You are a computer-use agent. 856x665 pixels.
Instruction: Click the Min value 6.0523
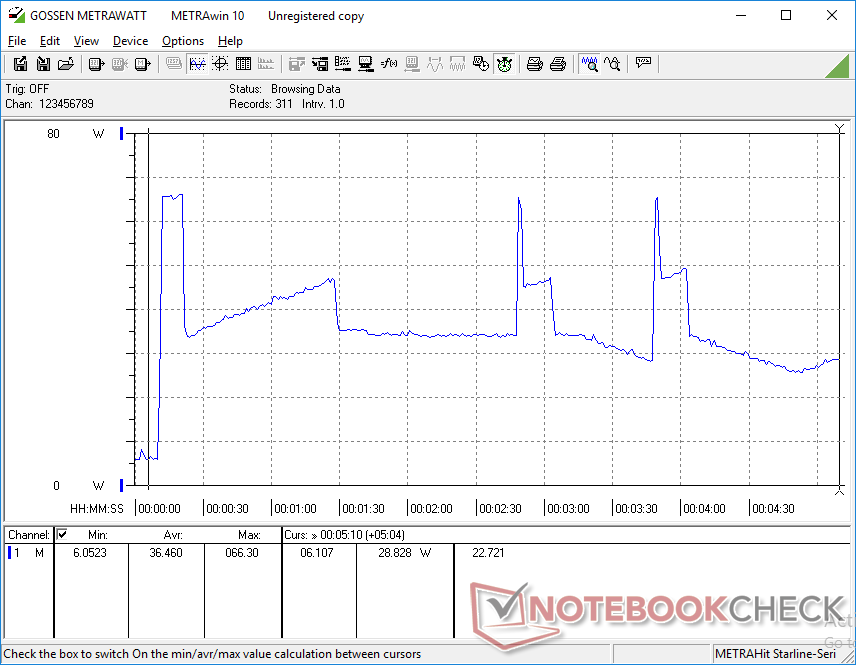pyautogui.click(x=90, y=553)
